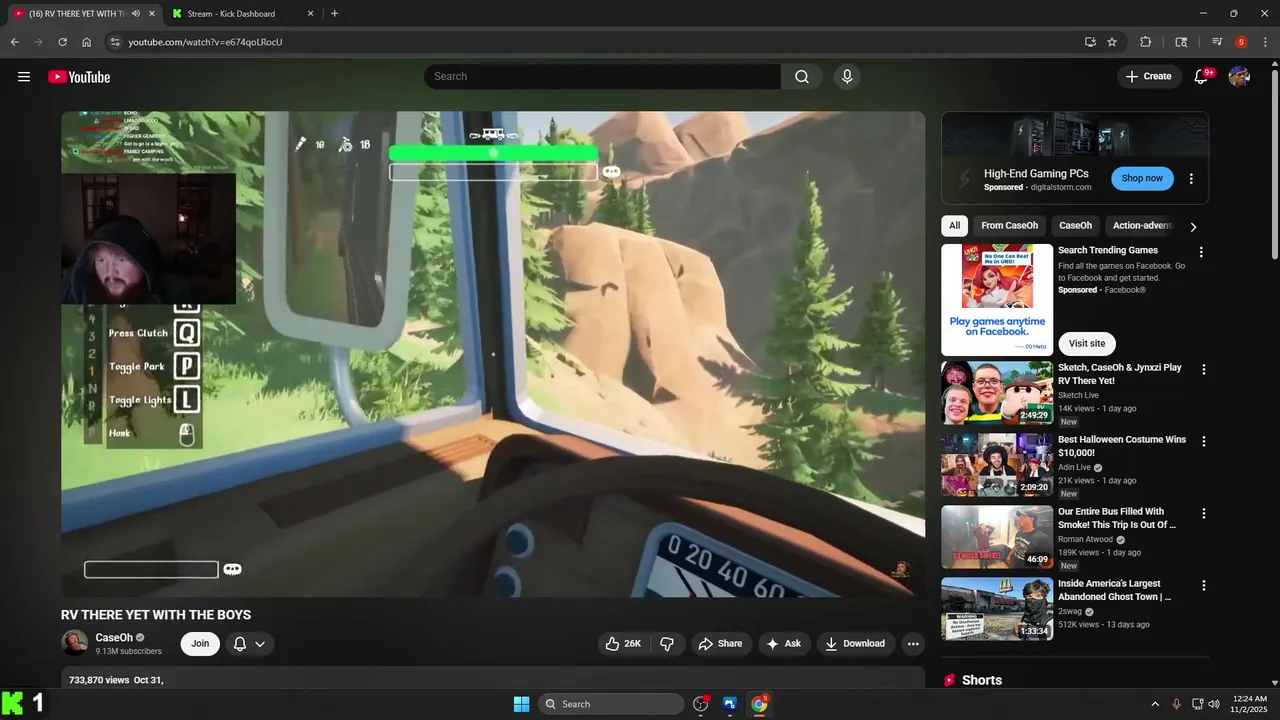This screenshot has width=1280, height=720.
Task: Open options for Search Trending Games ad
Action: point(1201,253)
